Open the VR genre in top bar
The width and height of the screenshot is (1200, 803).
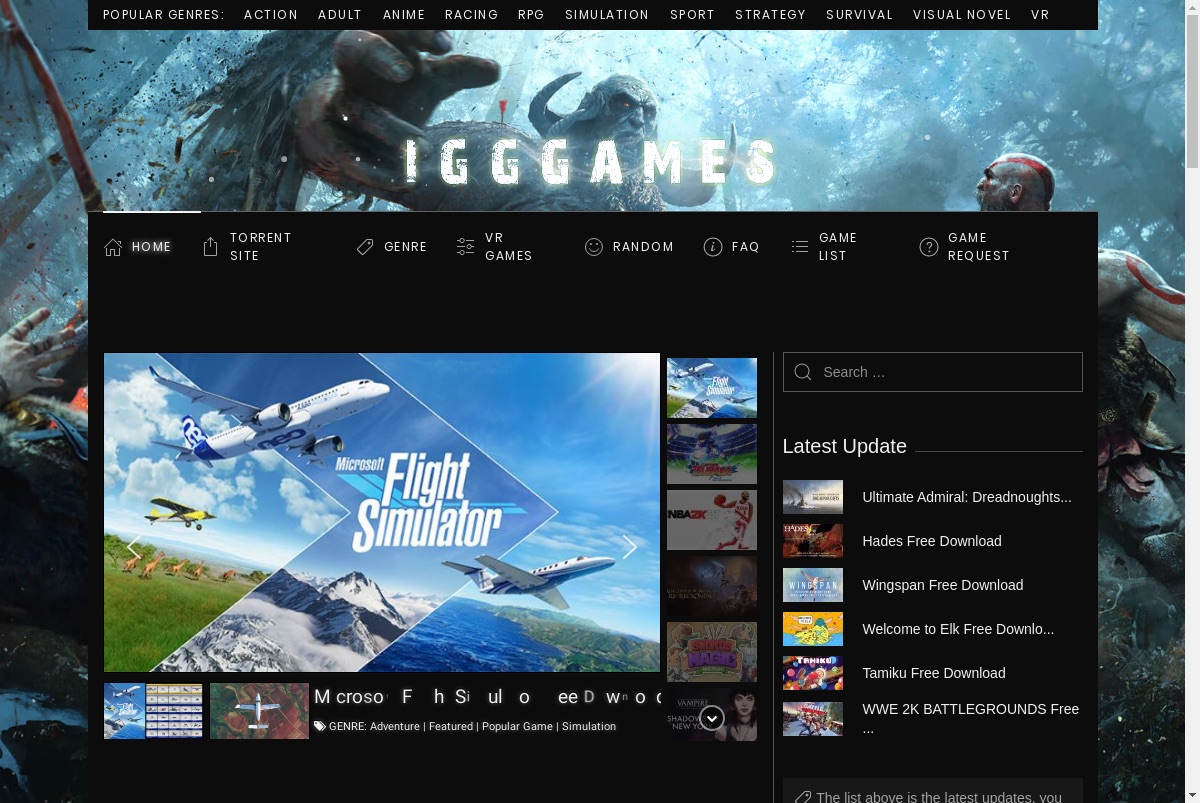point(1040,15)
